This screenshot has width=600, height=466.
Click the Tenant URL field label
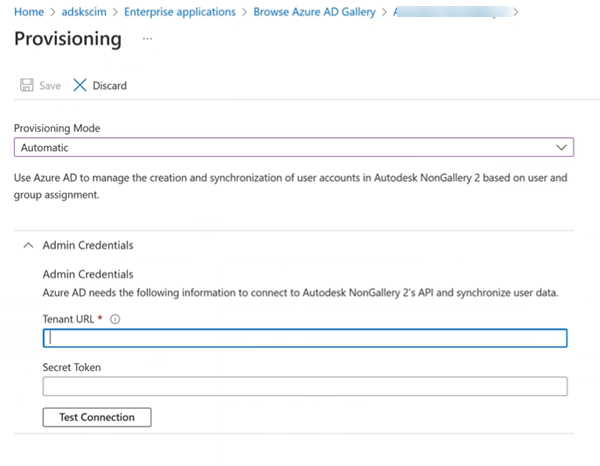pyautogui.click(x=68, y=319)
